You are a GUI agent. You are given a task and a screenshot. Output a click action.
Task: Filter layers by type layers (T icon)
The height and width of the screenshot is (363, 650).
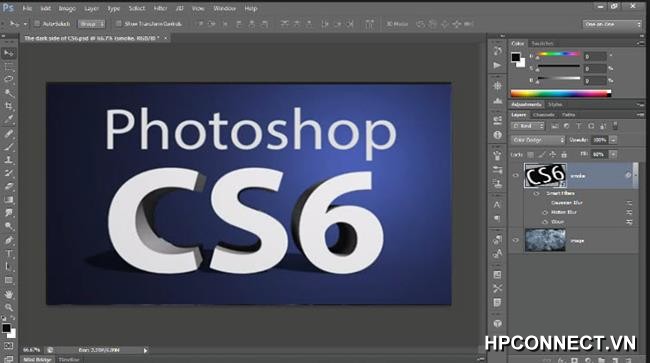(x=579, y=126)
